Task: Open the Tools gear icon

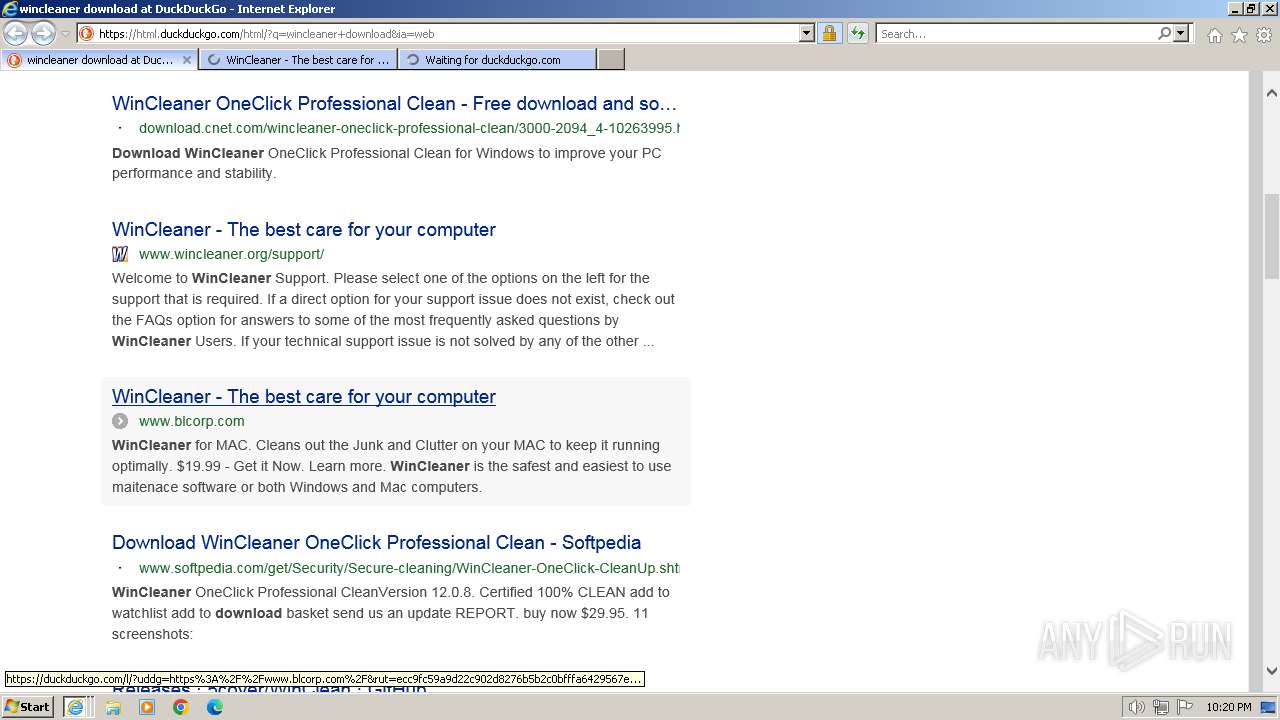Action: 1264,35
